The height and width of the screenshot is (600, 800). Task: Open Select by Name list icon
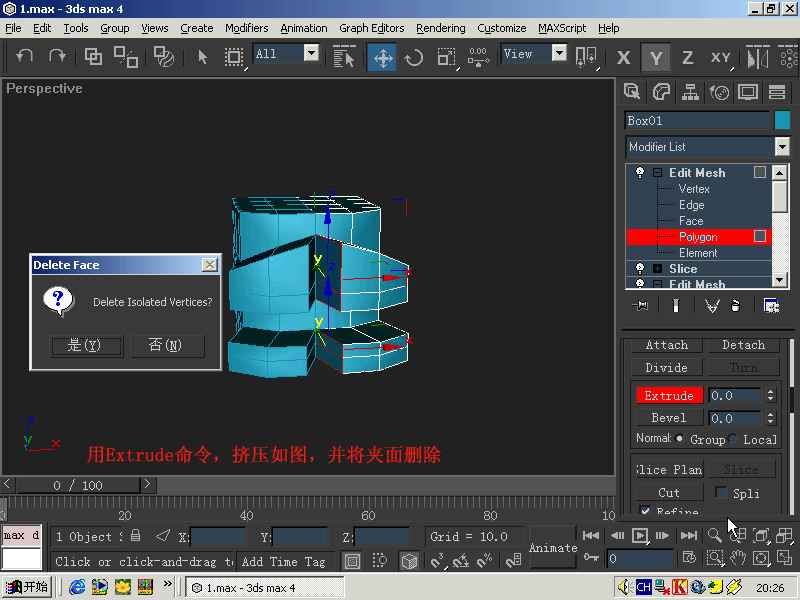point(343,57)
